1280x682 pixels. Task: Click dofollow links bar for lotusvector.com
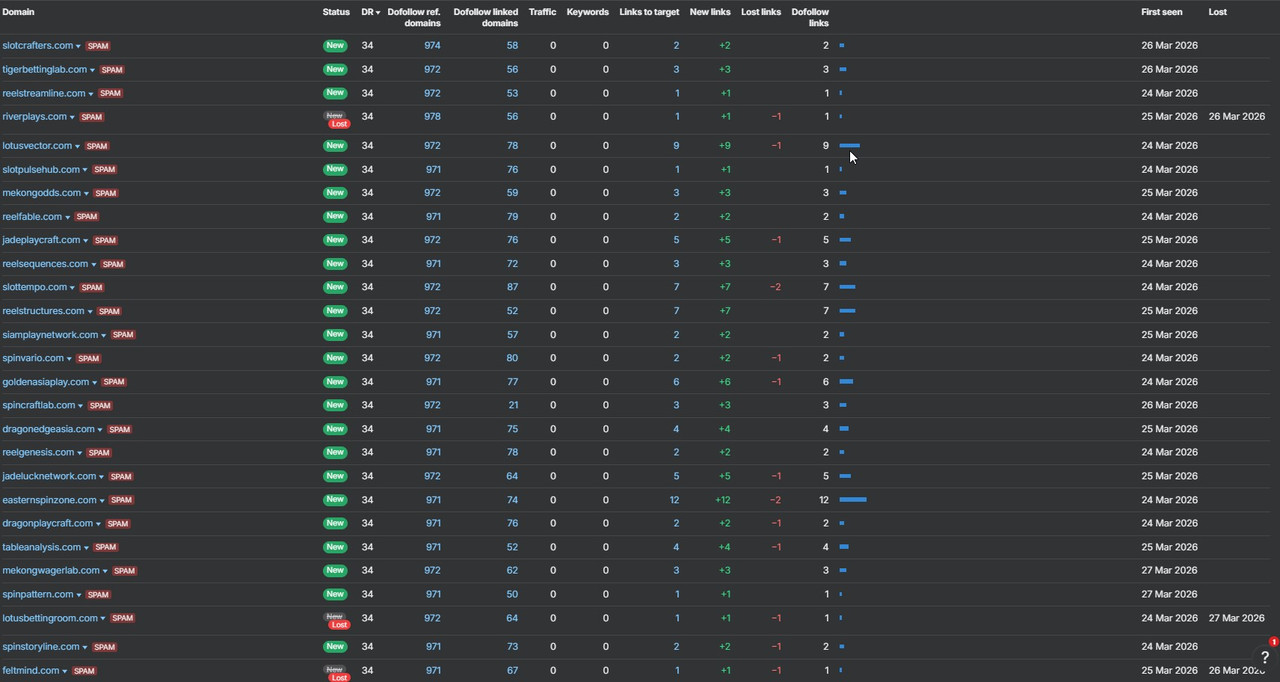pos(850,146)
